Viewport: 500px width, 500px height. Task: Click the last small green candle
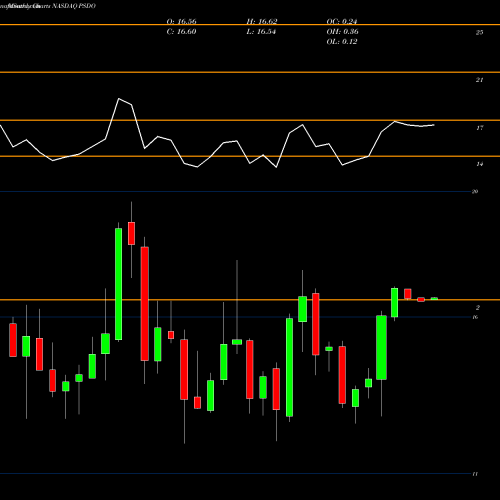pos(434,299)
